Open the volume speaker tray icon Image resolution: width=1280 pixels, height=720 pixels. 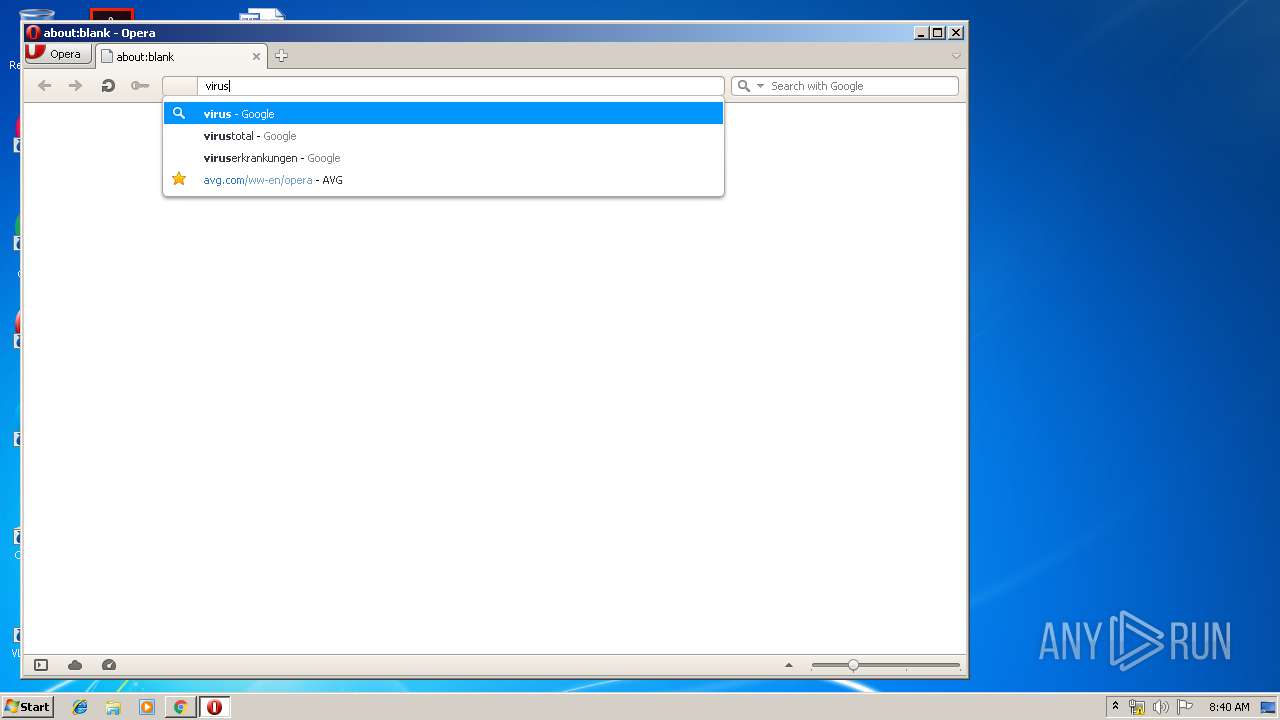1160,707
